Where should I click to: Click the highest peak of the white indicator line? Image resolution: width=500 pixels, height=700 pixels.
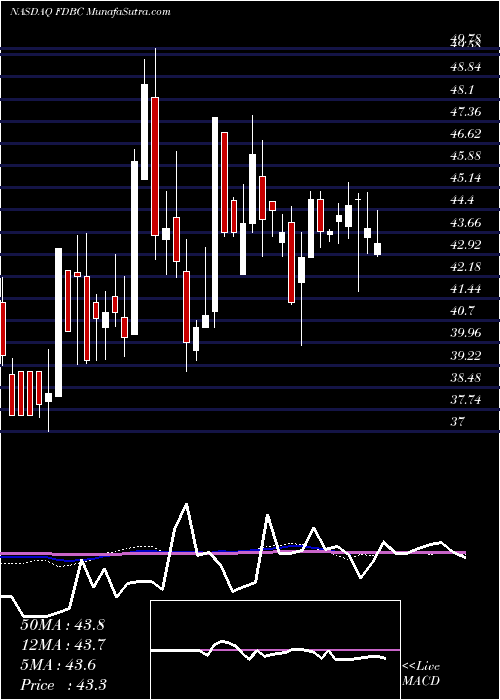186,505
